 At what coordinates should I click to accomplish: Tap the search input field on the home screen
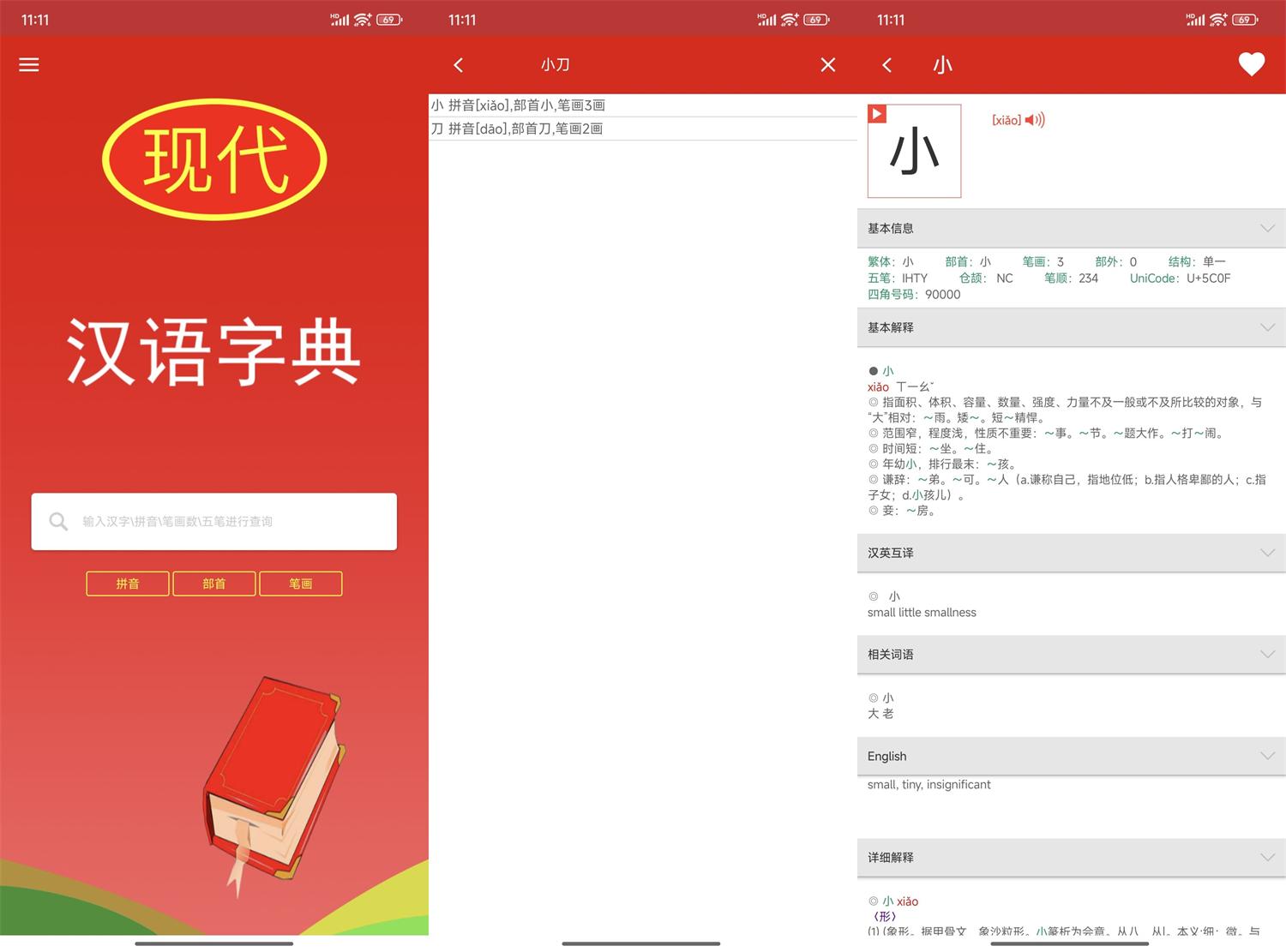tap(214, 521)
